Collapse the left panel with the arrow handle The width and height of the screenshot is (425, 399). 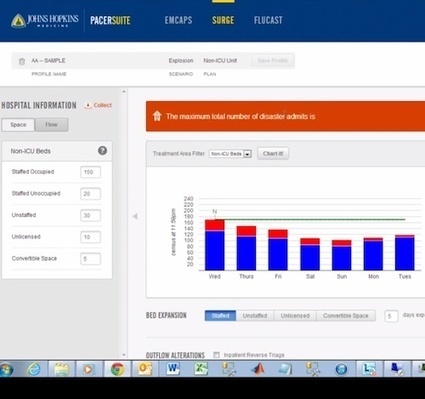pyautogui.click(x=135, y=216)
